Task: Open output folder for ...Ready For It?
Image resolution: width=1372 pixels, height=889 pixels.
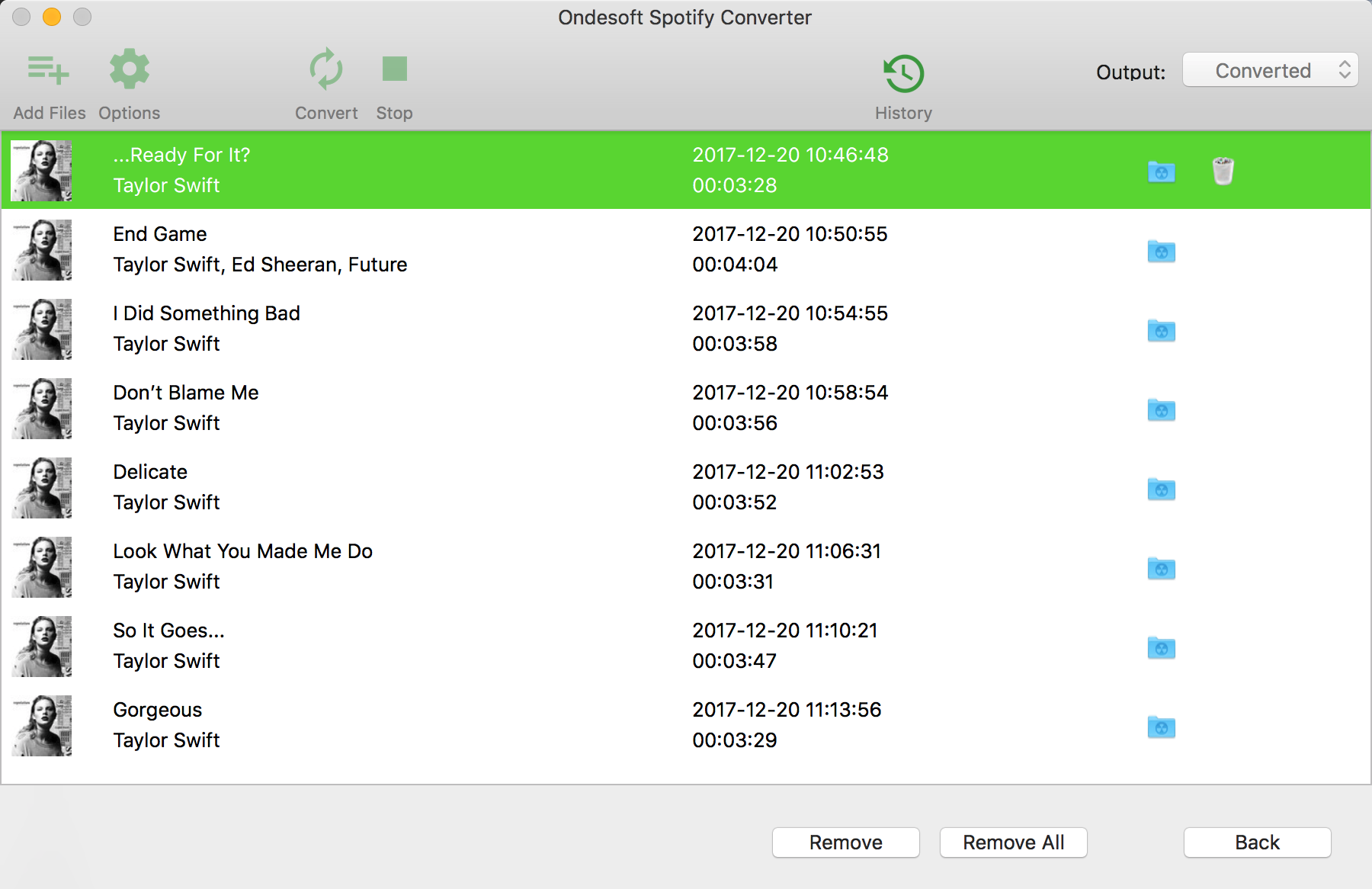Action: 1162,172
